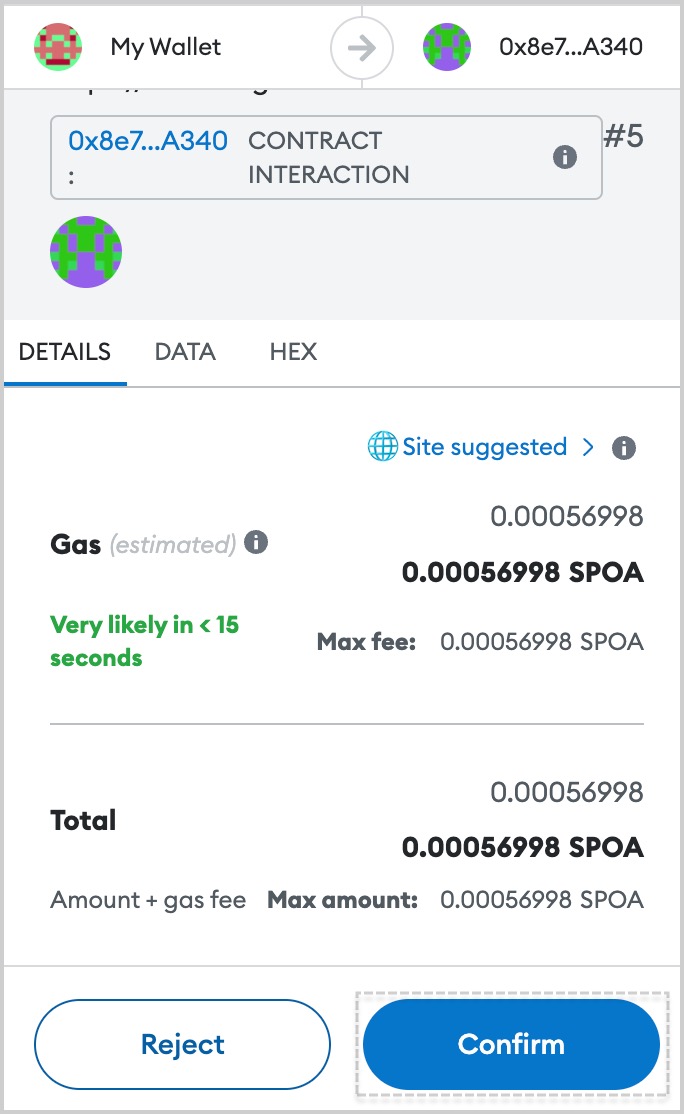
Task: Reject the transaction
Action: (x=183, y=1044)
